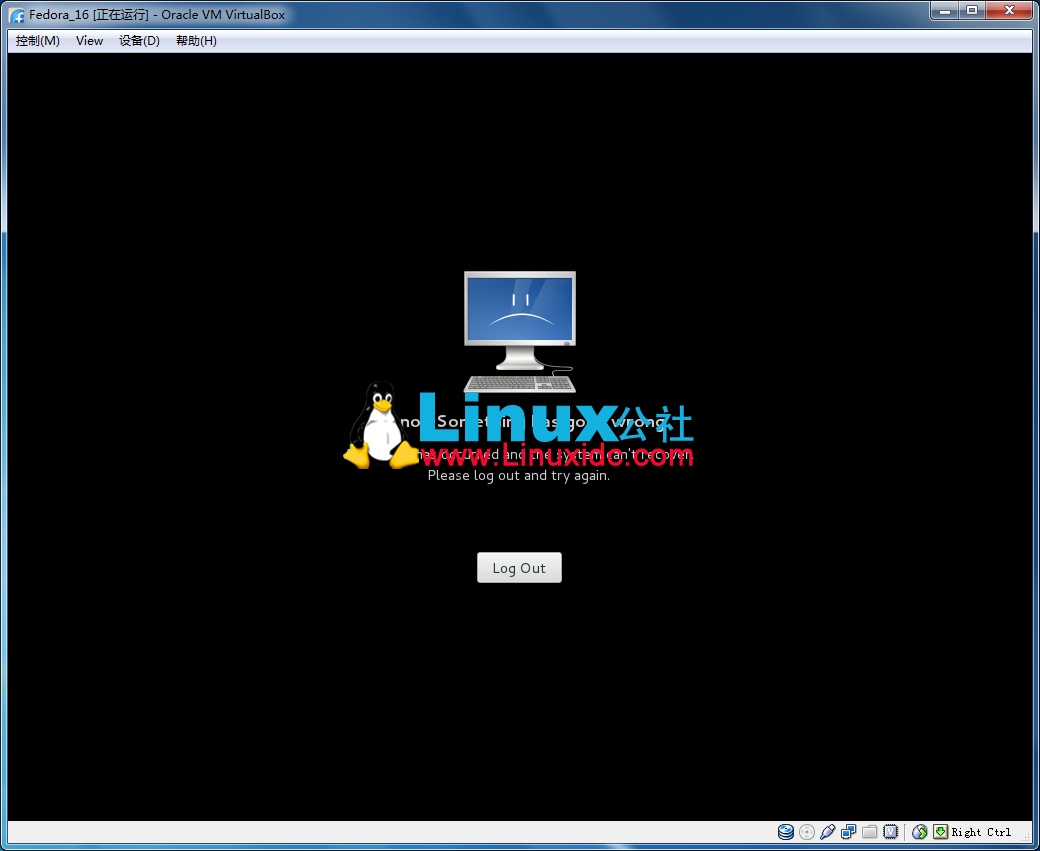Open the 帮助(H) help menu
Viewport: 1040px width, 851px height.
pos(196,41)
